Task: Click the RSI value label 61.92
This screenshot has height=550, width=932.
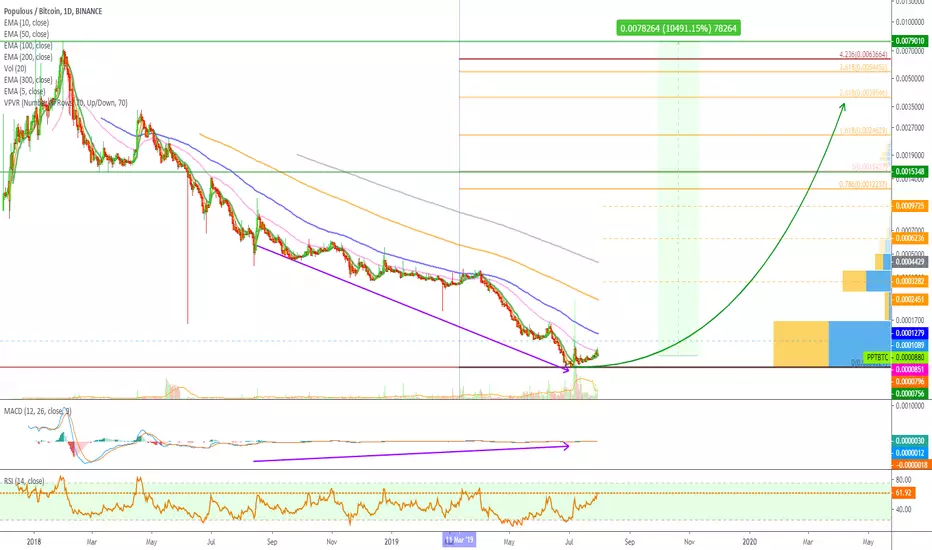Action: [903, 493]
